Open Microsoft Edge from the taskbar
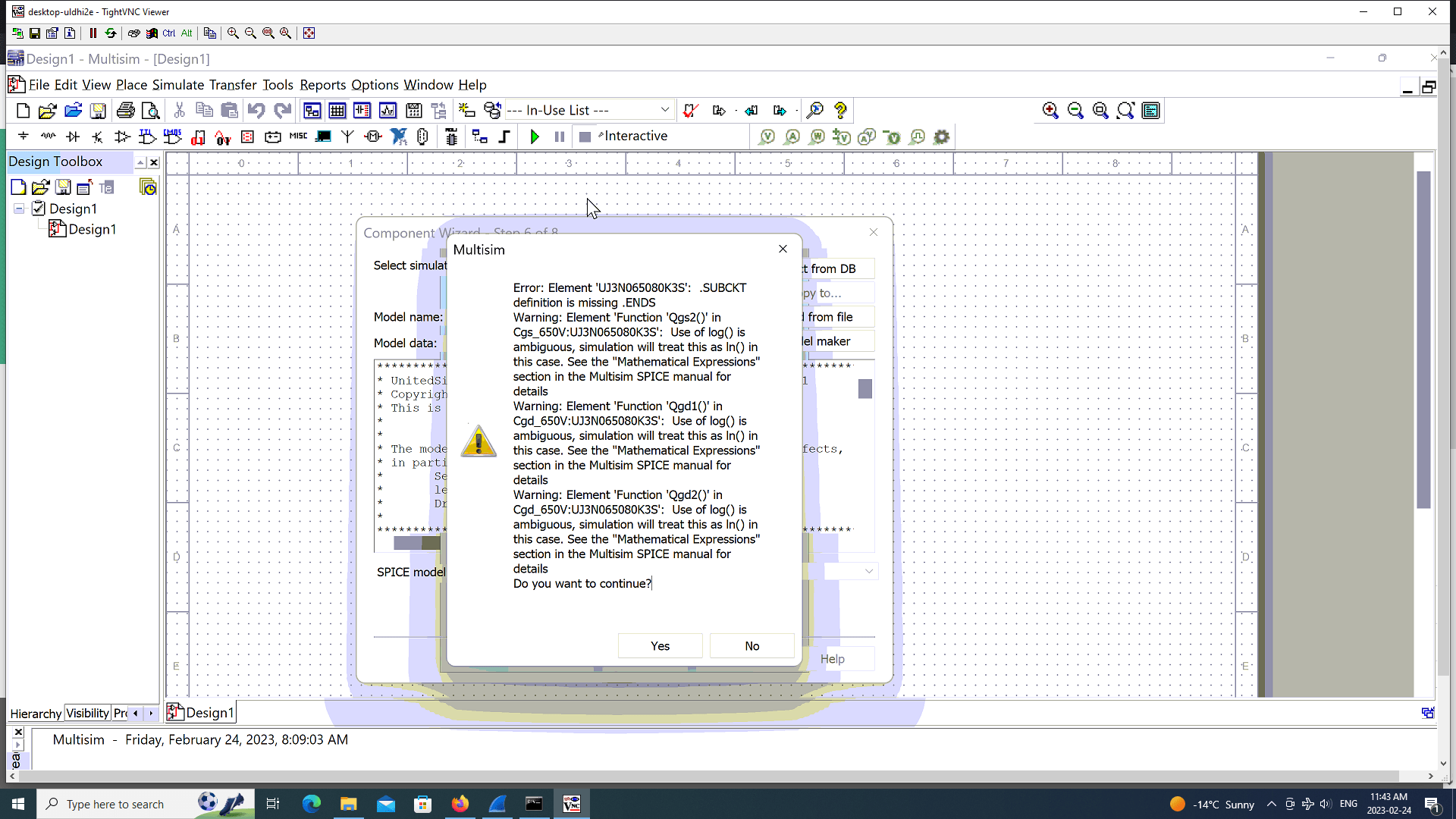The width and height of the screenshot is (1456, 819). pyautogui.click(x=311, y=804)
